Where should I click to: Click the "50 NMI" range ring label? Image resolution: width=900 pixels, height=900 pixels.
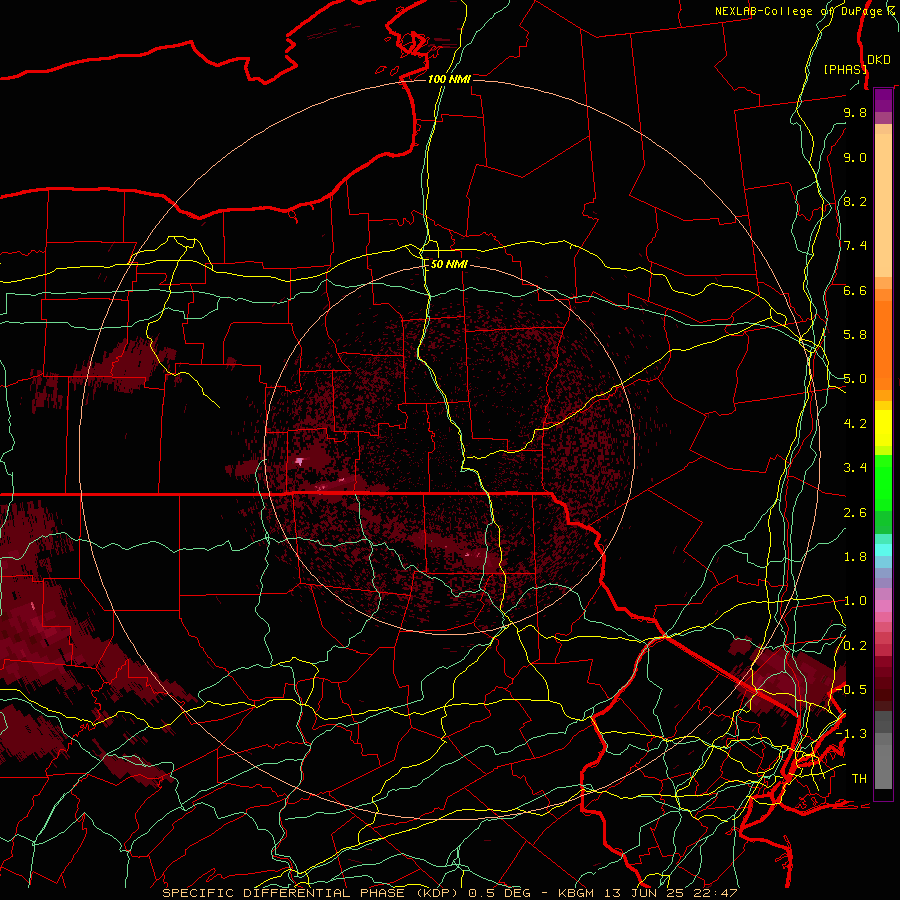449,264
